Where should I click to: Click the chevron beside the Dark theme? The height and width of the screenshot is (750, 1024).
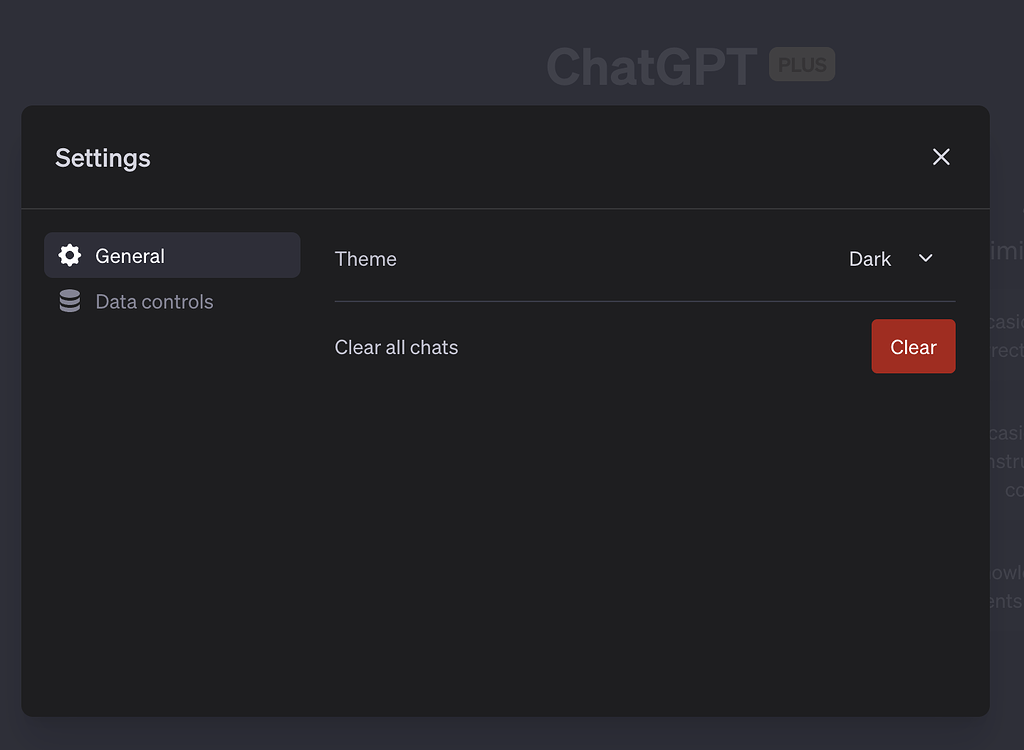pyautogui.click(x=926, y=258)
